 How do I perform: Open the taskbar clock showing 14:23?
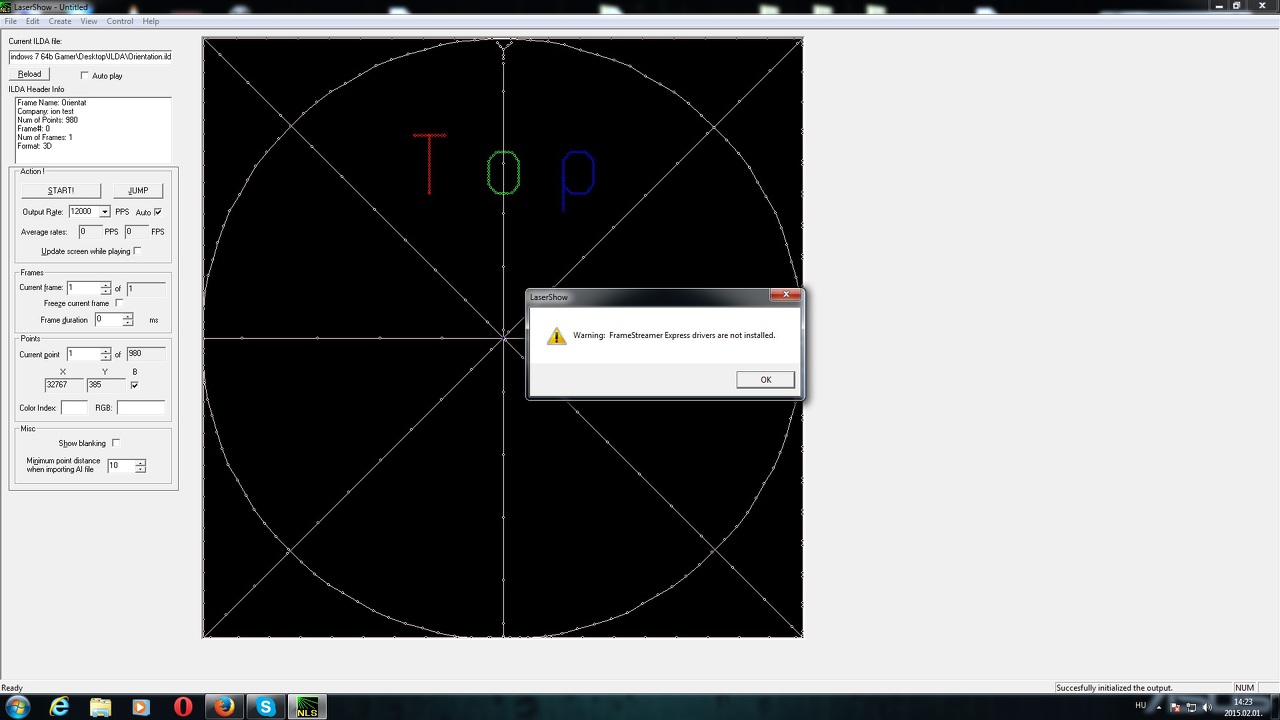[1243, 707]
